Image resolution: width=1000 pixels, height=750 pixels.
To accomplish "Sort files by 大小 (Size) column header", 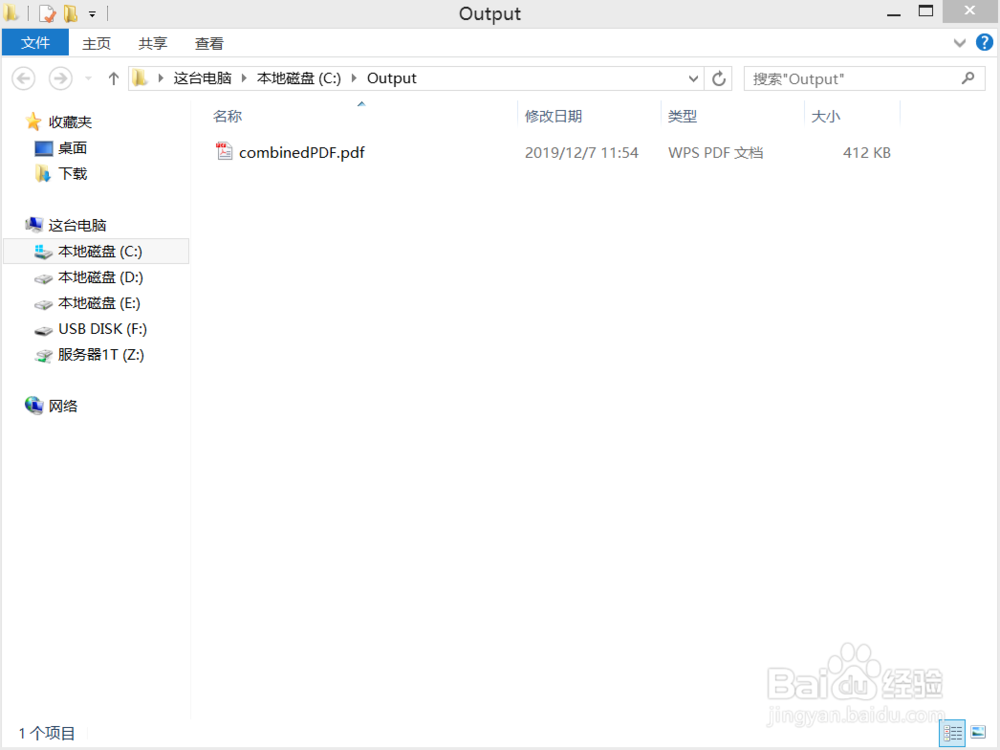I will point(825,115).
